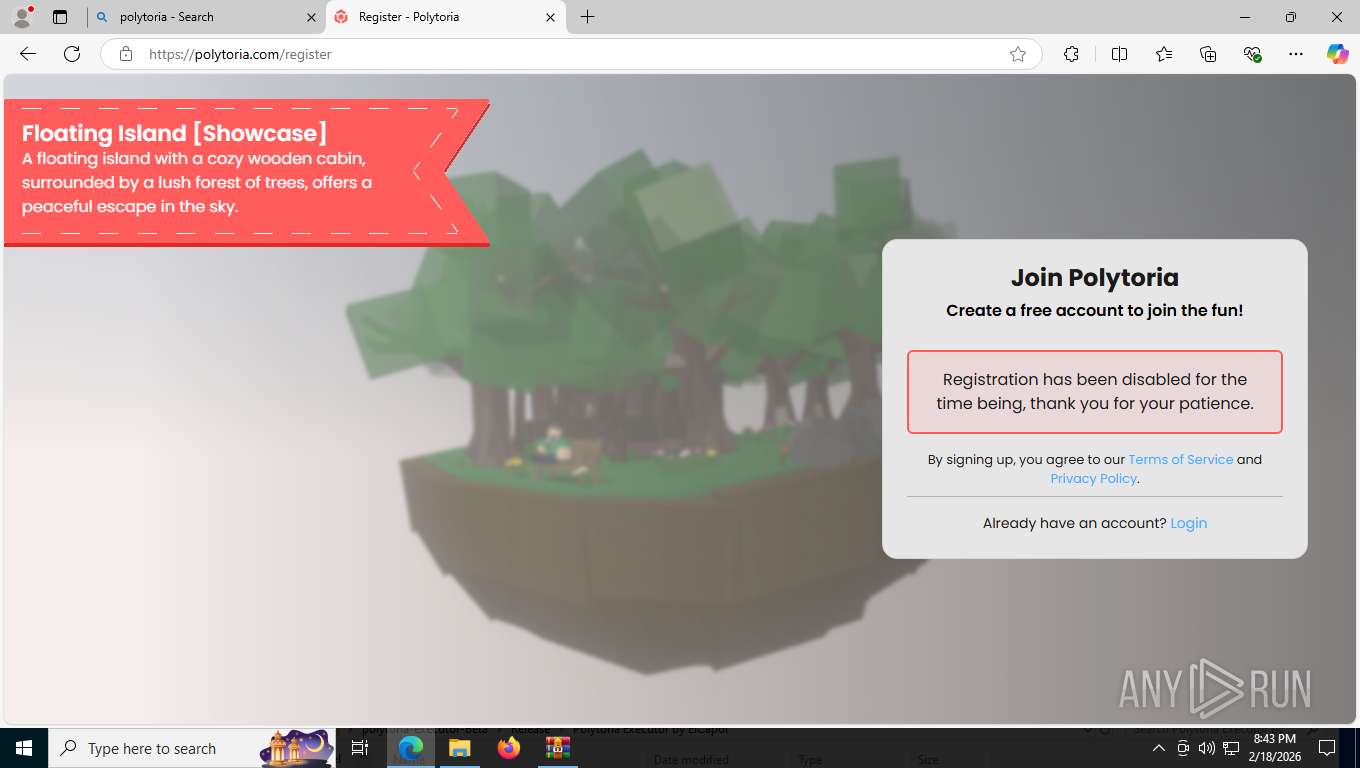The image size is (1360, 768).
Task: Open the Extensions puzzle icon
Action: [1071, 54]
